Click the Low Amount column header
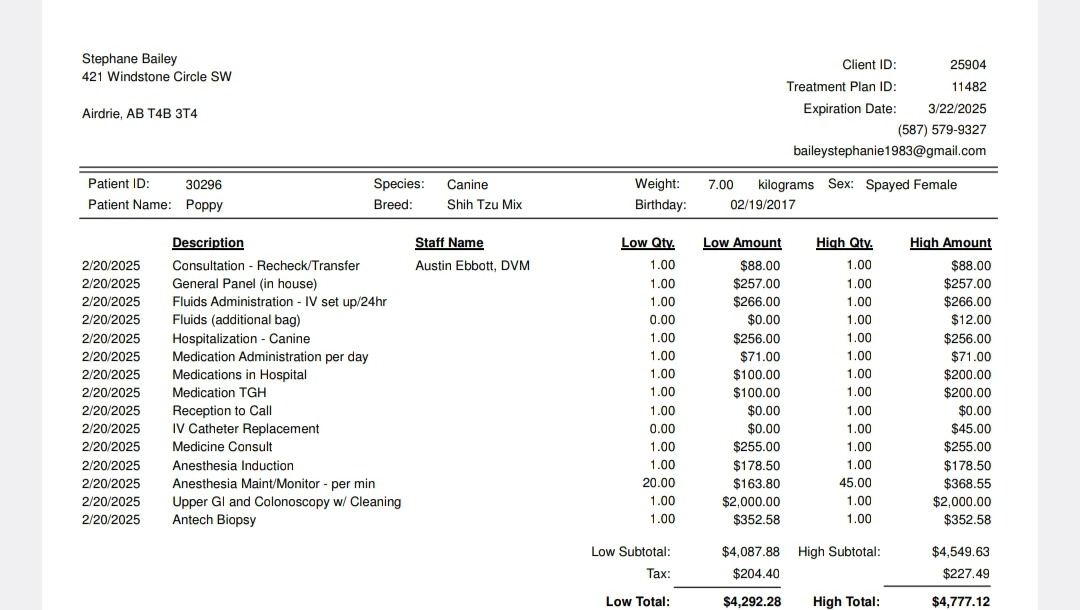 742,243
